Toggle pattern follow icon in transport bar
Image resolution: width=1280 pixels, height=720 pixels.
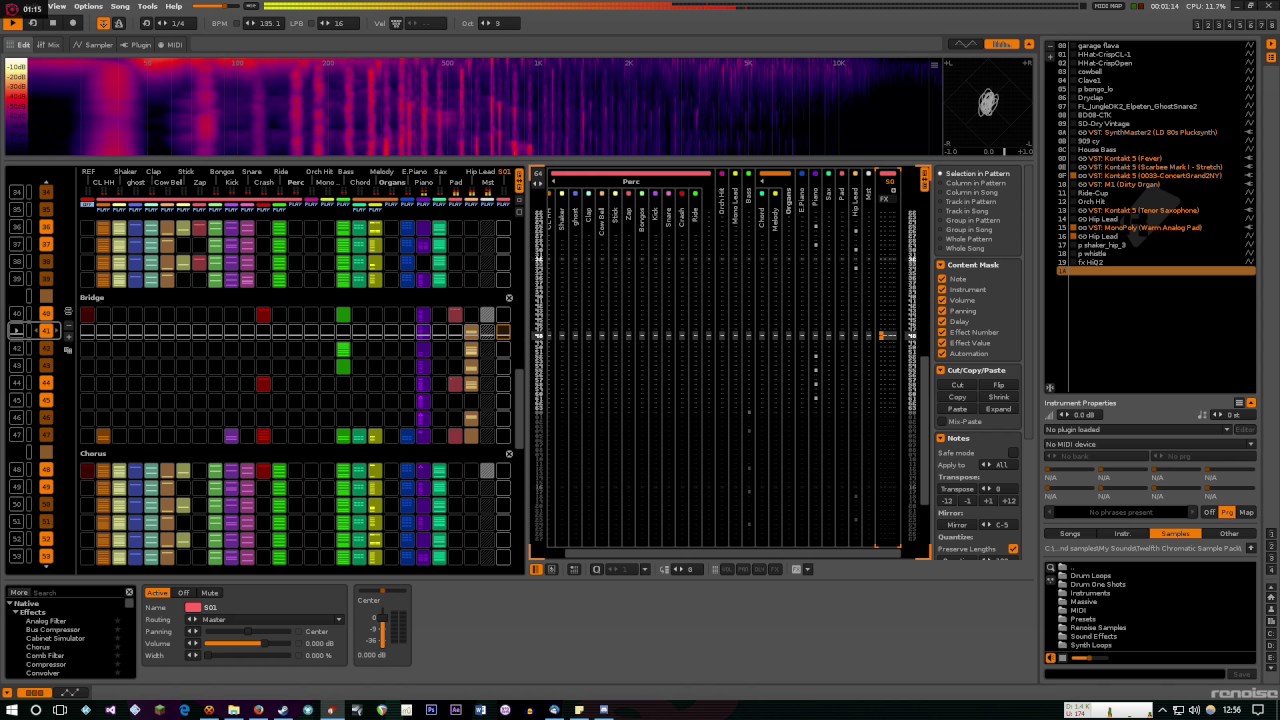tap(103, 23)
